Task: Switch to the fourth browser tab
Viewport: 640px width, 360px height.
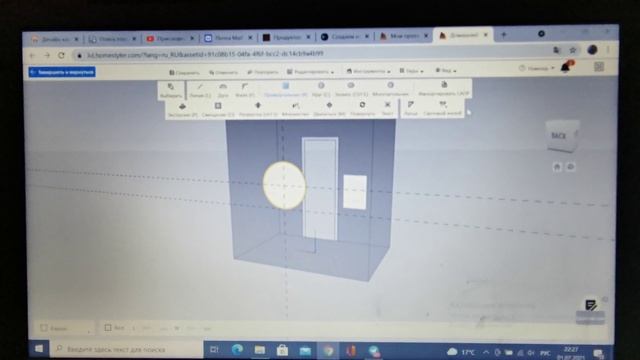Action: pyautogui.click(x=229, y=38)
